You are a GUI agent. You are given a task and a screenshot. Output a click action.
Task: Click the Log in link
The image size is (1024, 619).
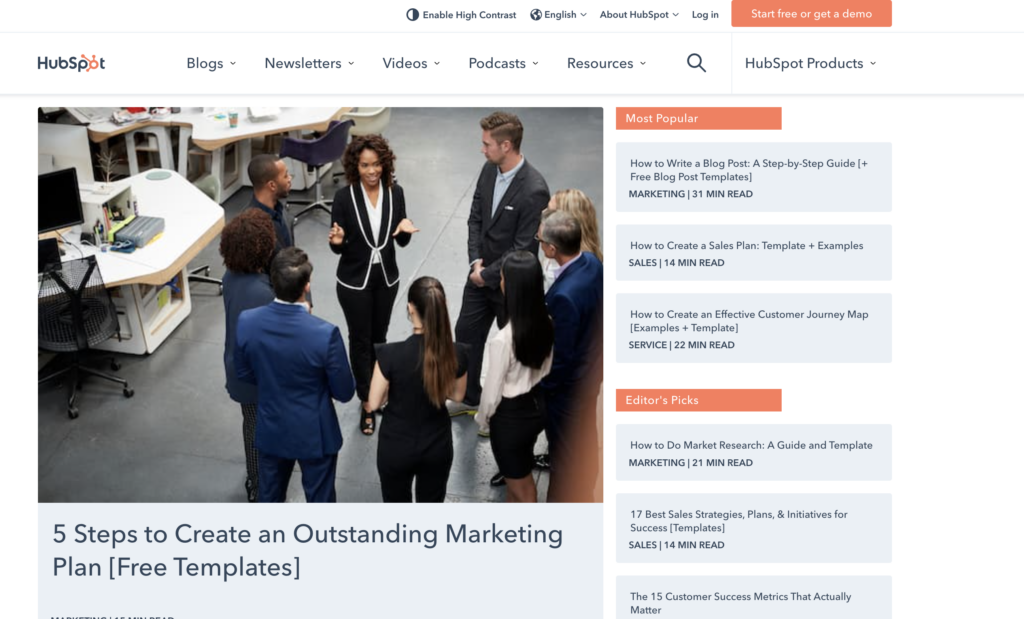click(x=705, y=14)
